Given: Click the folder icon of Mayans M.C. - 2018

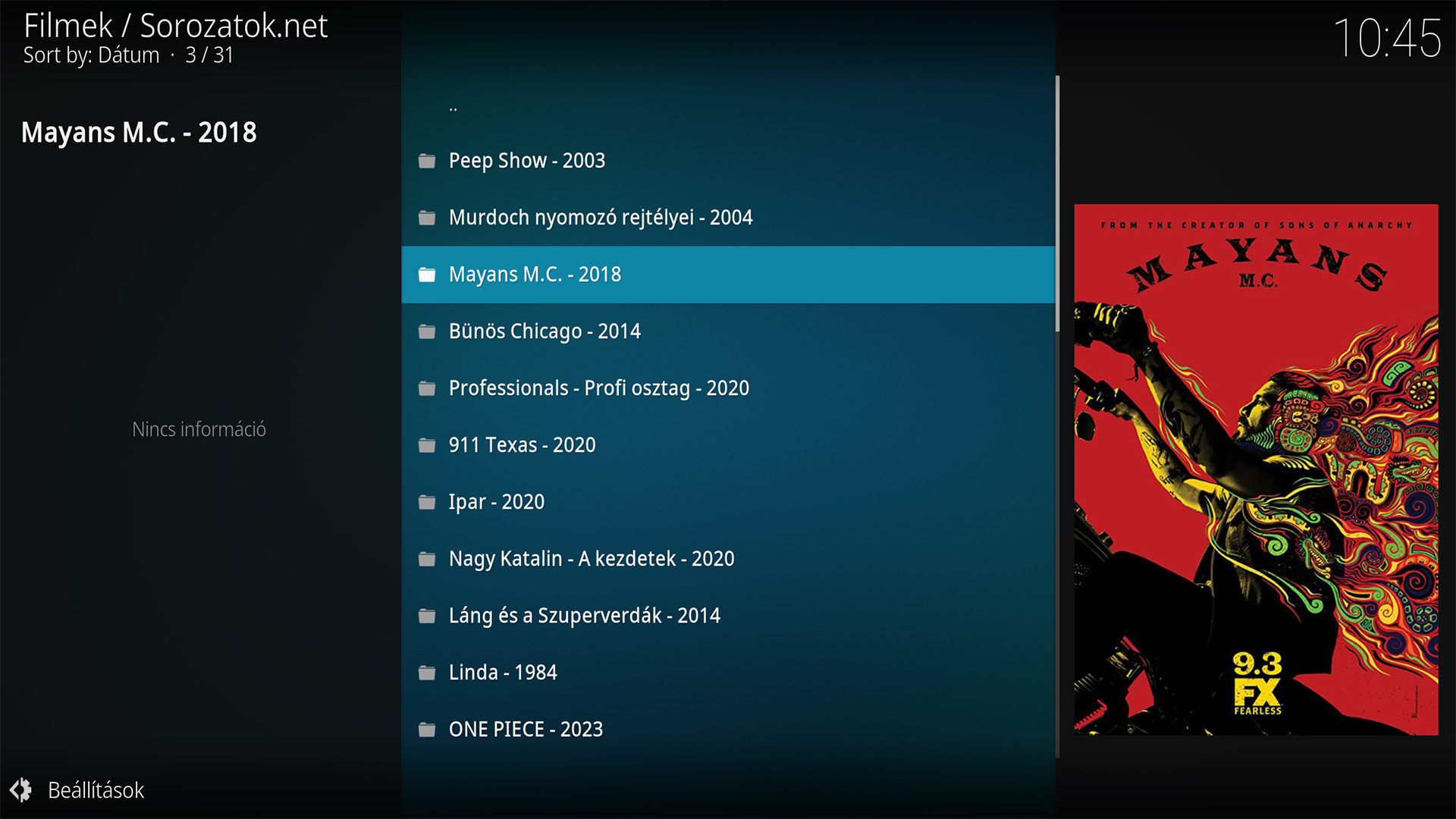Looking at the screenshot, I should click(427, 275).
